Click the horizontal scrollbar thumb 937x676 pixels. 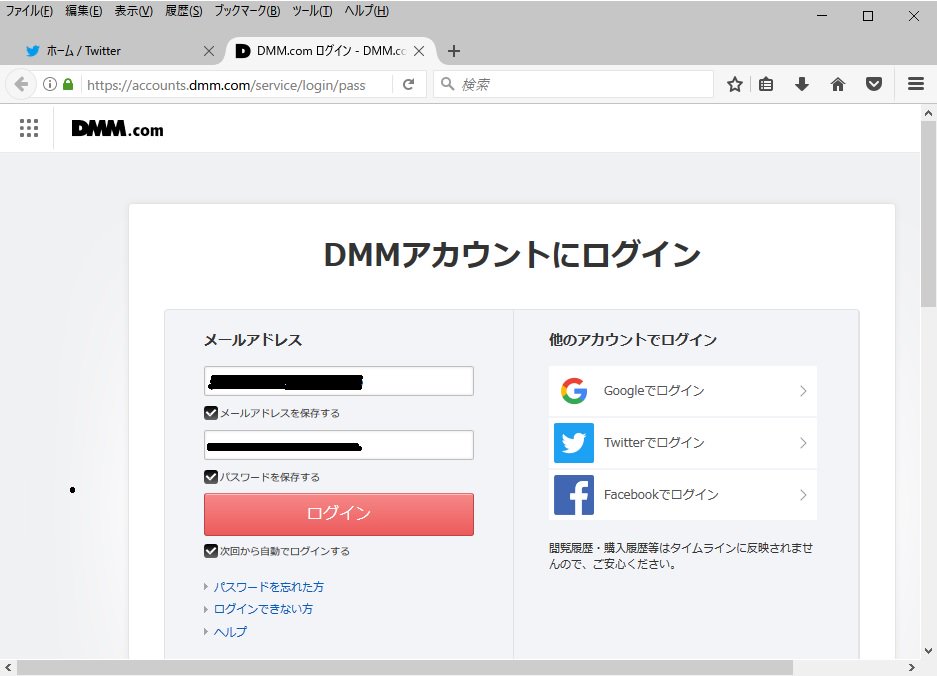click(405, 667)
